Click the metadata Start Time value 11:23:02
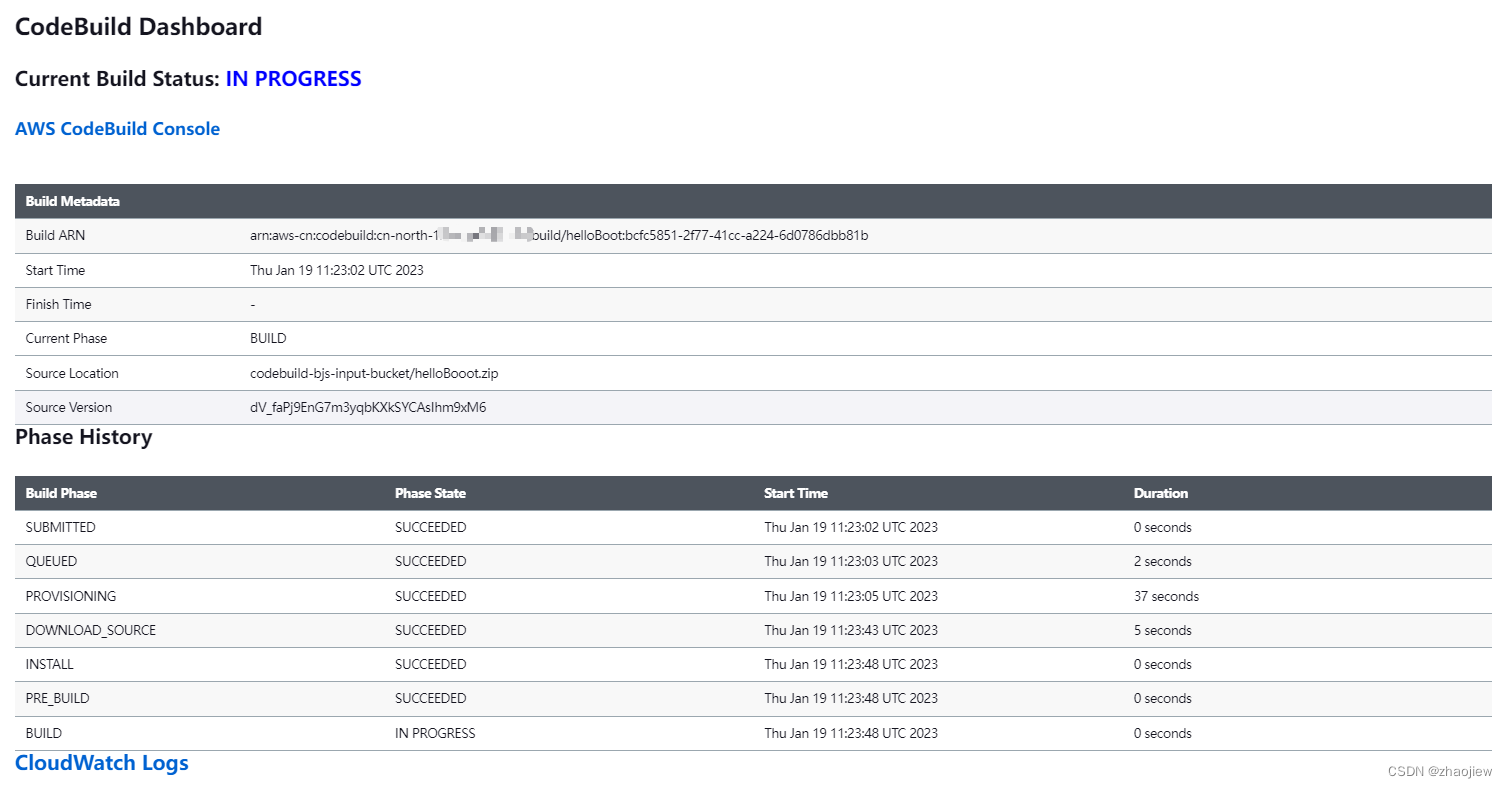The image size is (1508, 788). (x=337, y=270)
